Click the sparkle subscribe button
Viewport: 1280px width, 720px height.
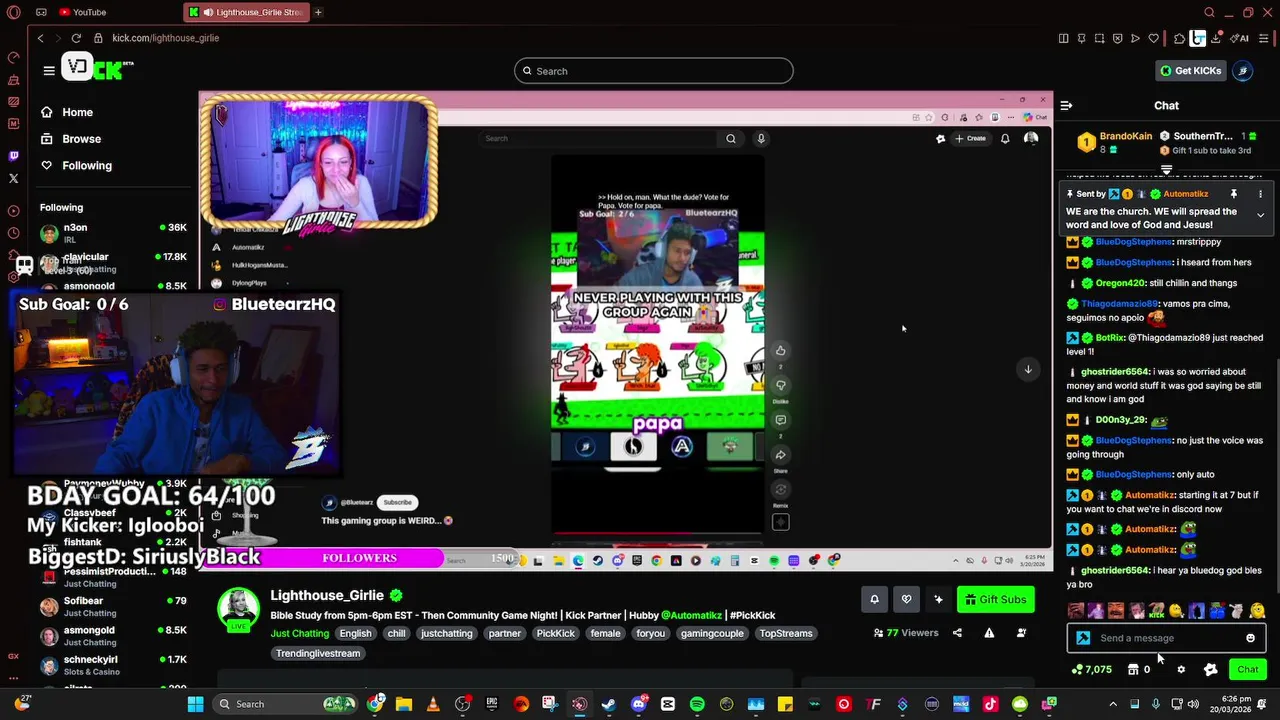tap(938, 599)
